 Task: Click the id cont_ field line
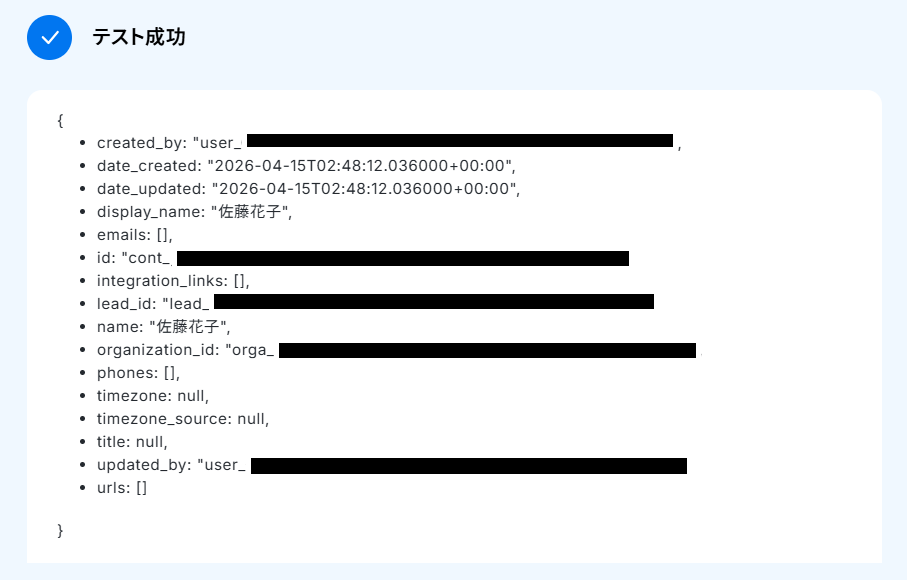tap(363, 258)
